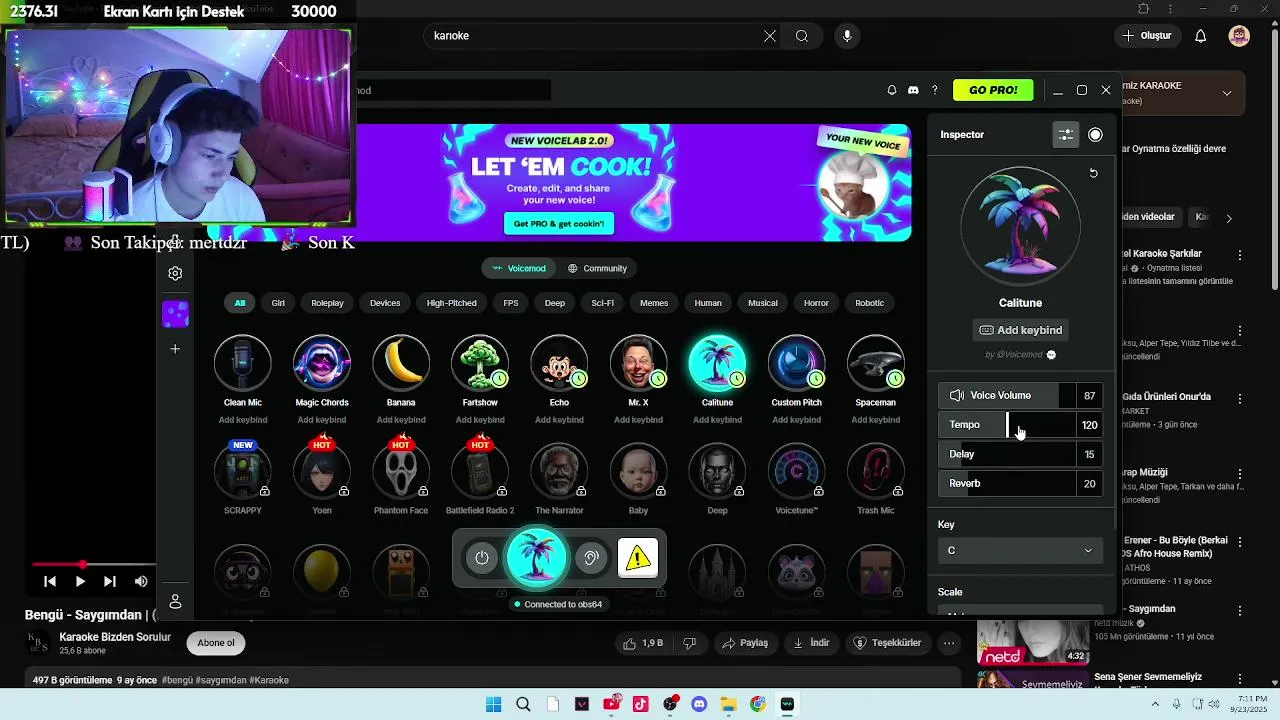
Task: Click the plus icon in Voicemod sidebar
Action: click(x=175, y=349)
